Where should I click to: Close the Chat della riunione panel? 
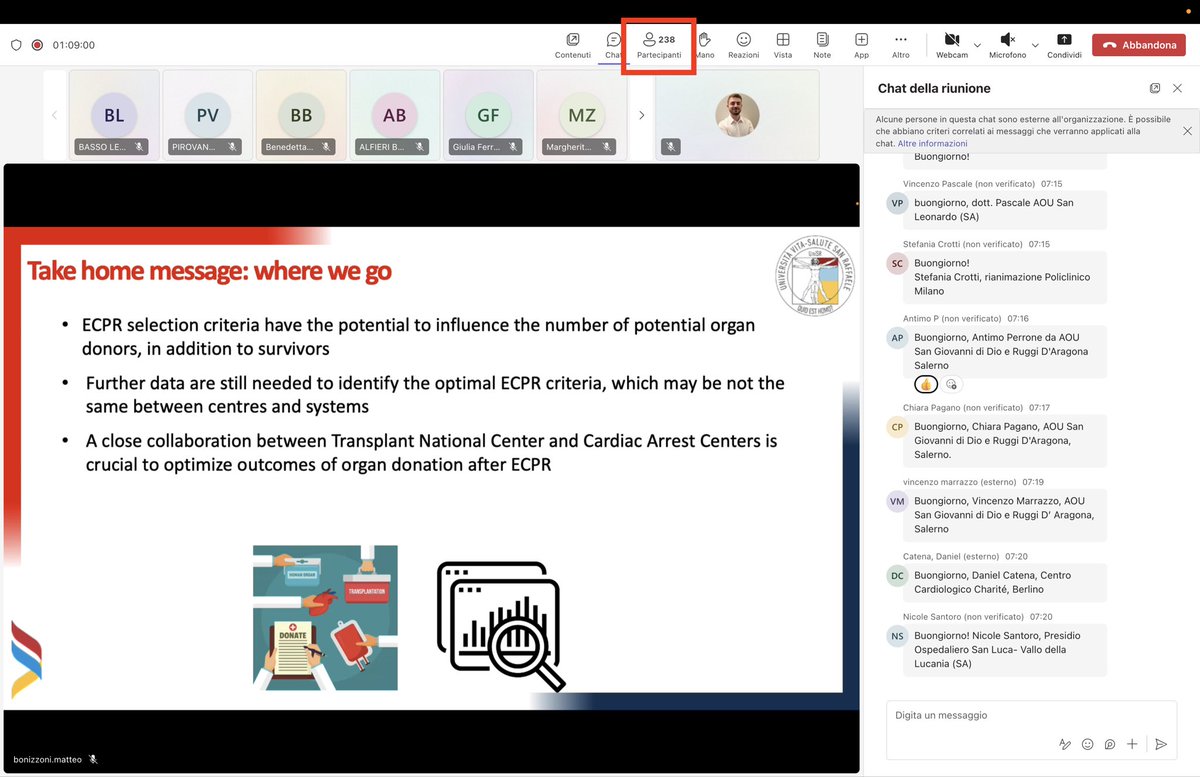click(1178, 88)
